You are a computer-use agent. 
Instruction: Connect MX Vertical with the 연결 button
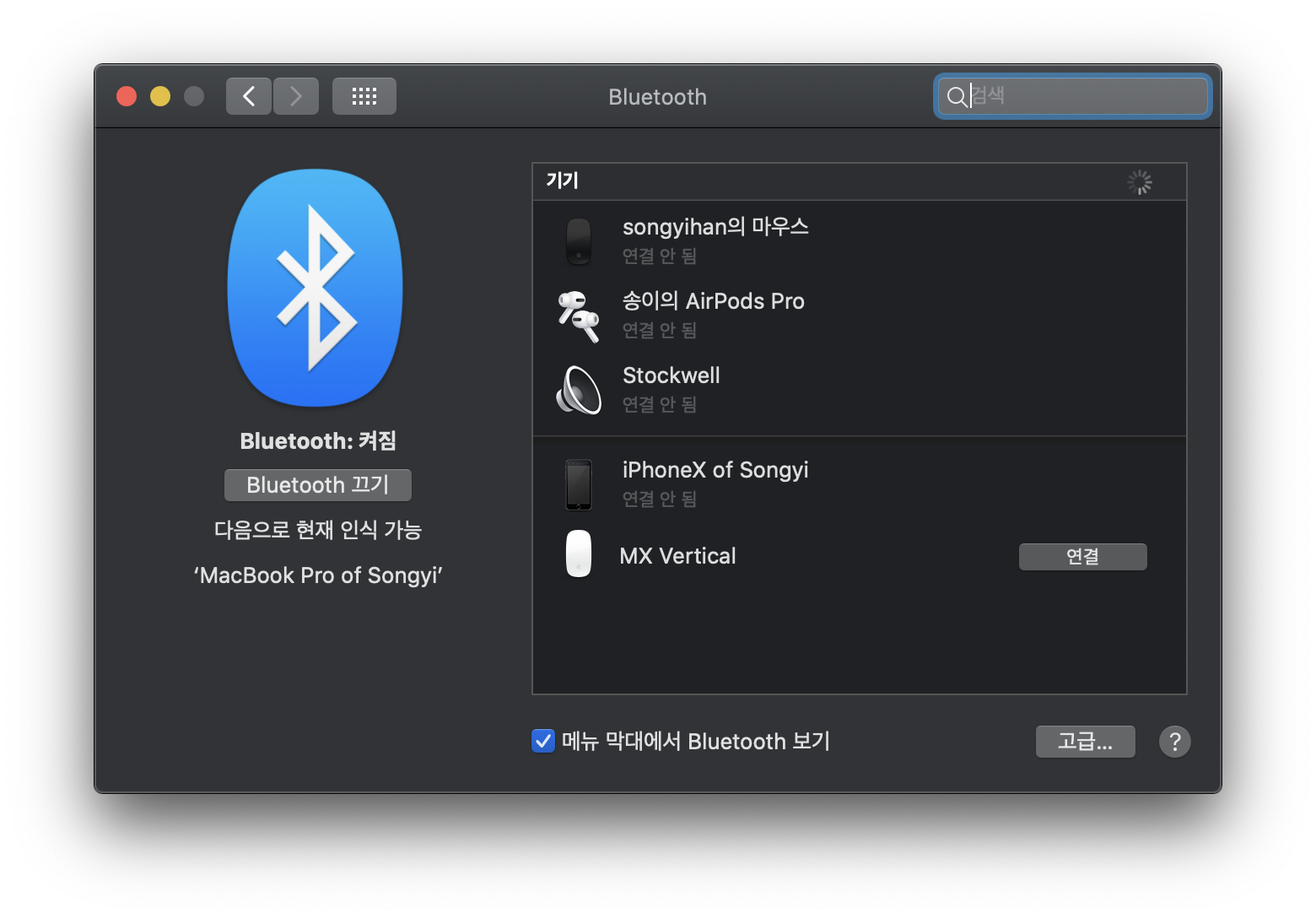[x=1082, y=557]
